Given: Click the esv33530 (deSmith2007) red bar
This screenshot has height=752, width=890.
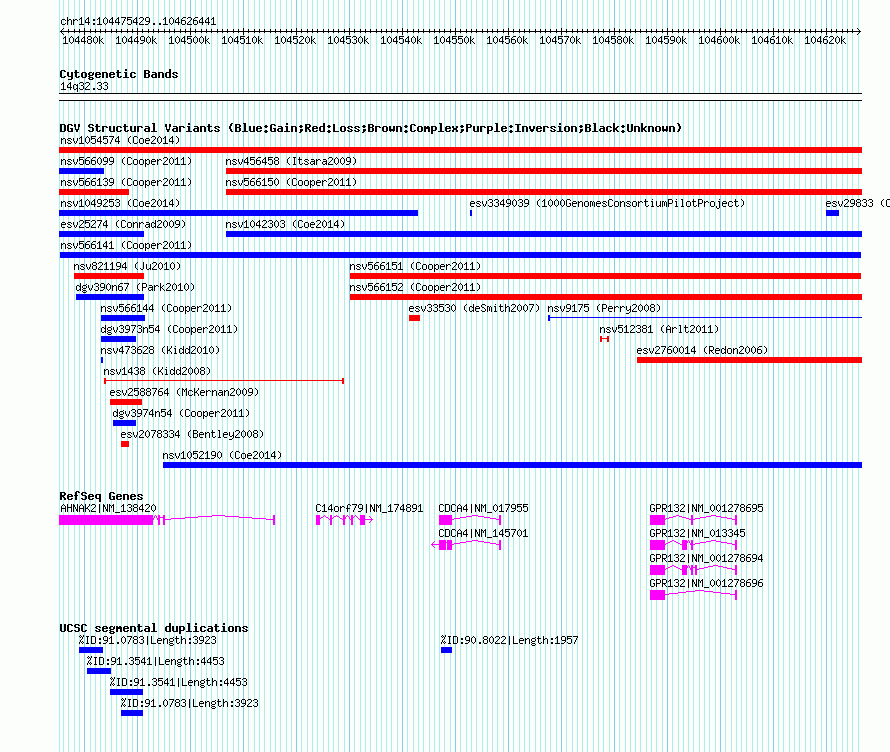Looking at the screenshot, I should [x=414, y=318].
